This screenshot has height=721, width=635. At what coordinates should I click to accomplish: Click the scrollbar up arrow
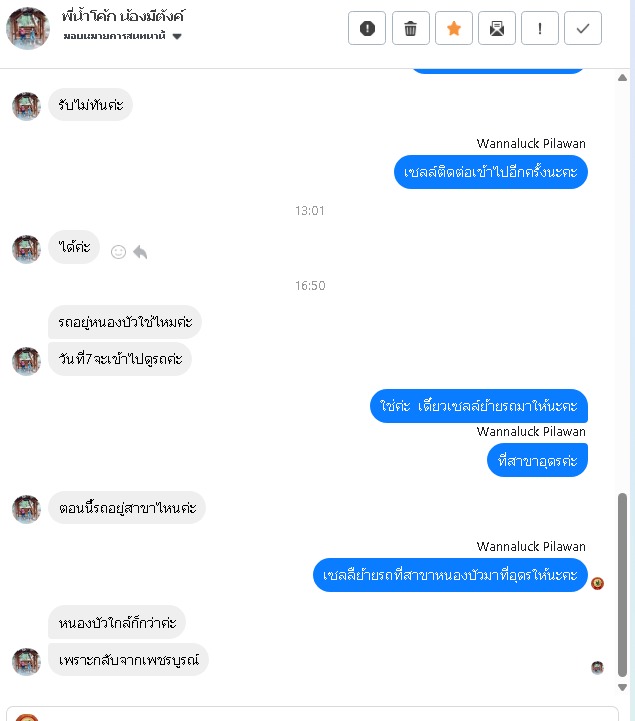coord(622,78)
